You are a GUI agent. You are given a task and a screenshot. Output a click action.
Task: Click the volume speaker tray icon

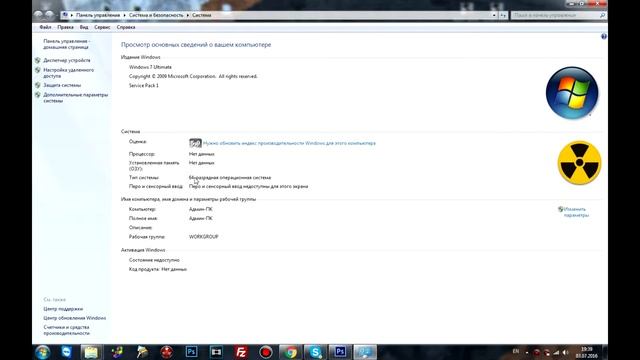pos(565,352)
